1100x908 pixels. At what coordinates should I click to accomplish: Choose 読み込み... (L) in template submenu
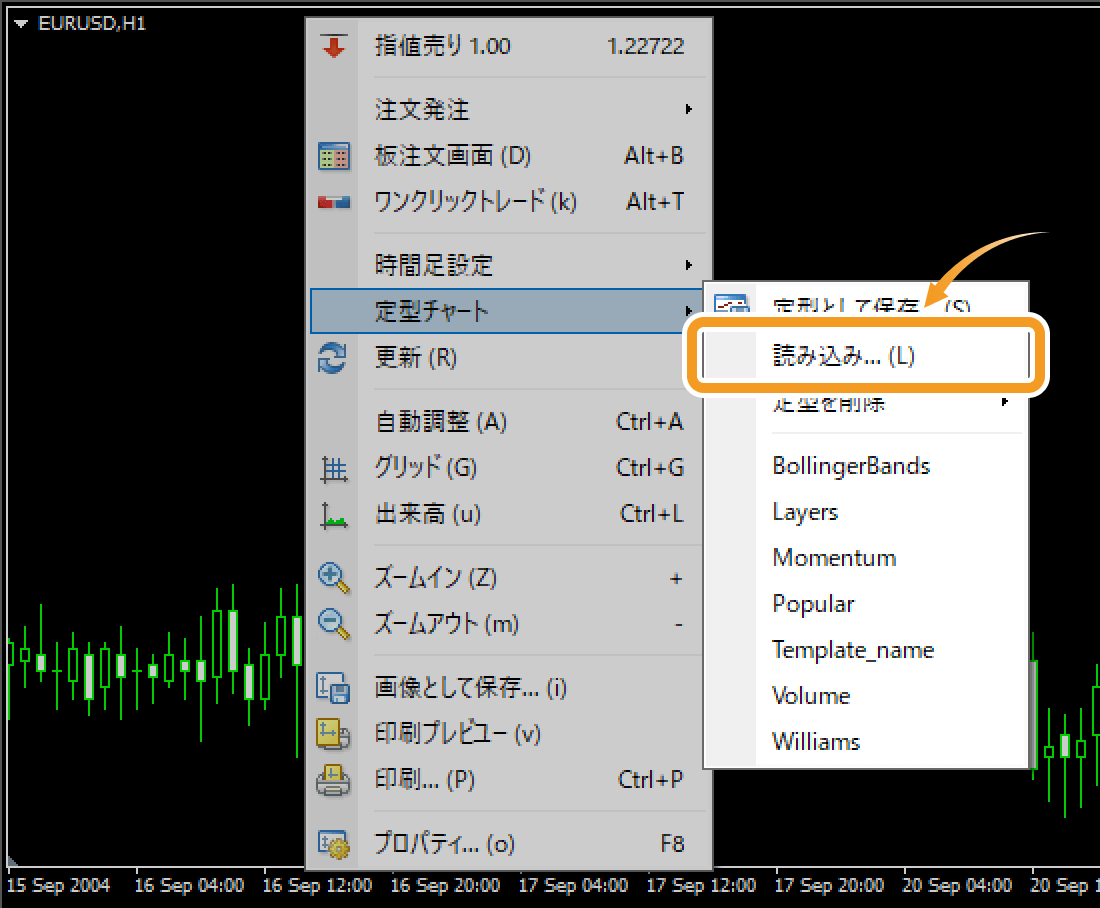[x=866, y=356]
